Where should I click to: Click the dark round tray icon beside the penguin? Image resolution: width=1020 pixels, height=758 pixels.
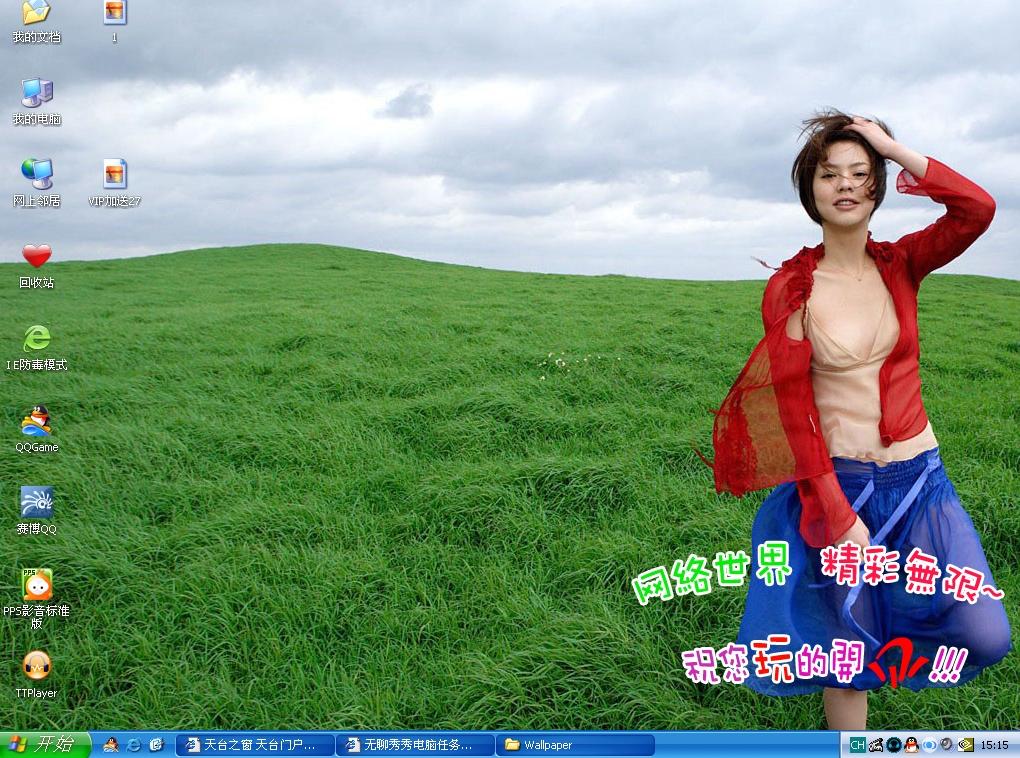click(893, 745)
